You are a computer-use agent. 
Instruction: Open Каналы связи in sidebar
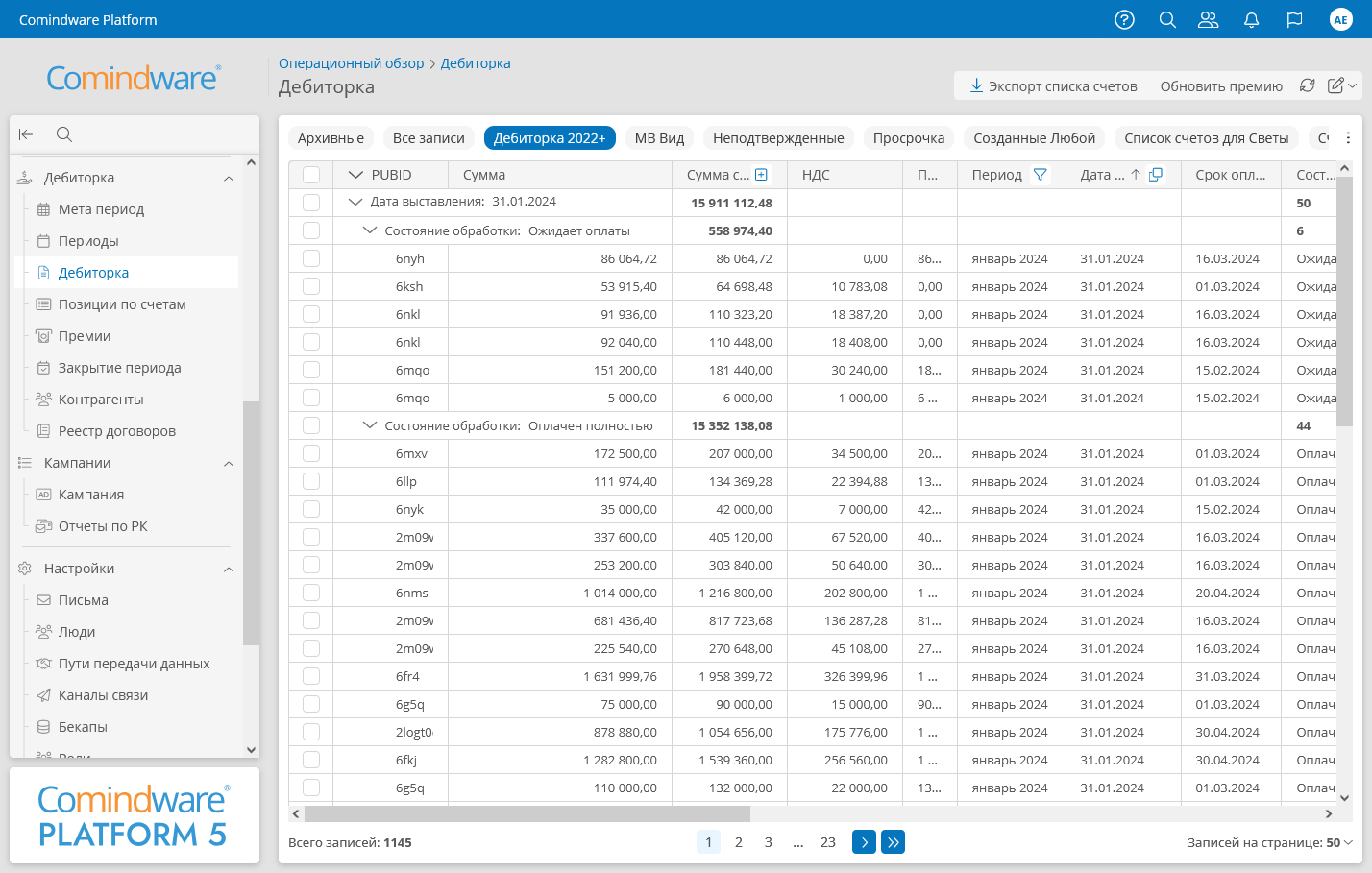(x=103, y=695)
